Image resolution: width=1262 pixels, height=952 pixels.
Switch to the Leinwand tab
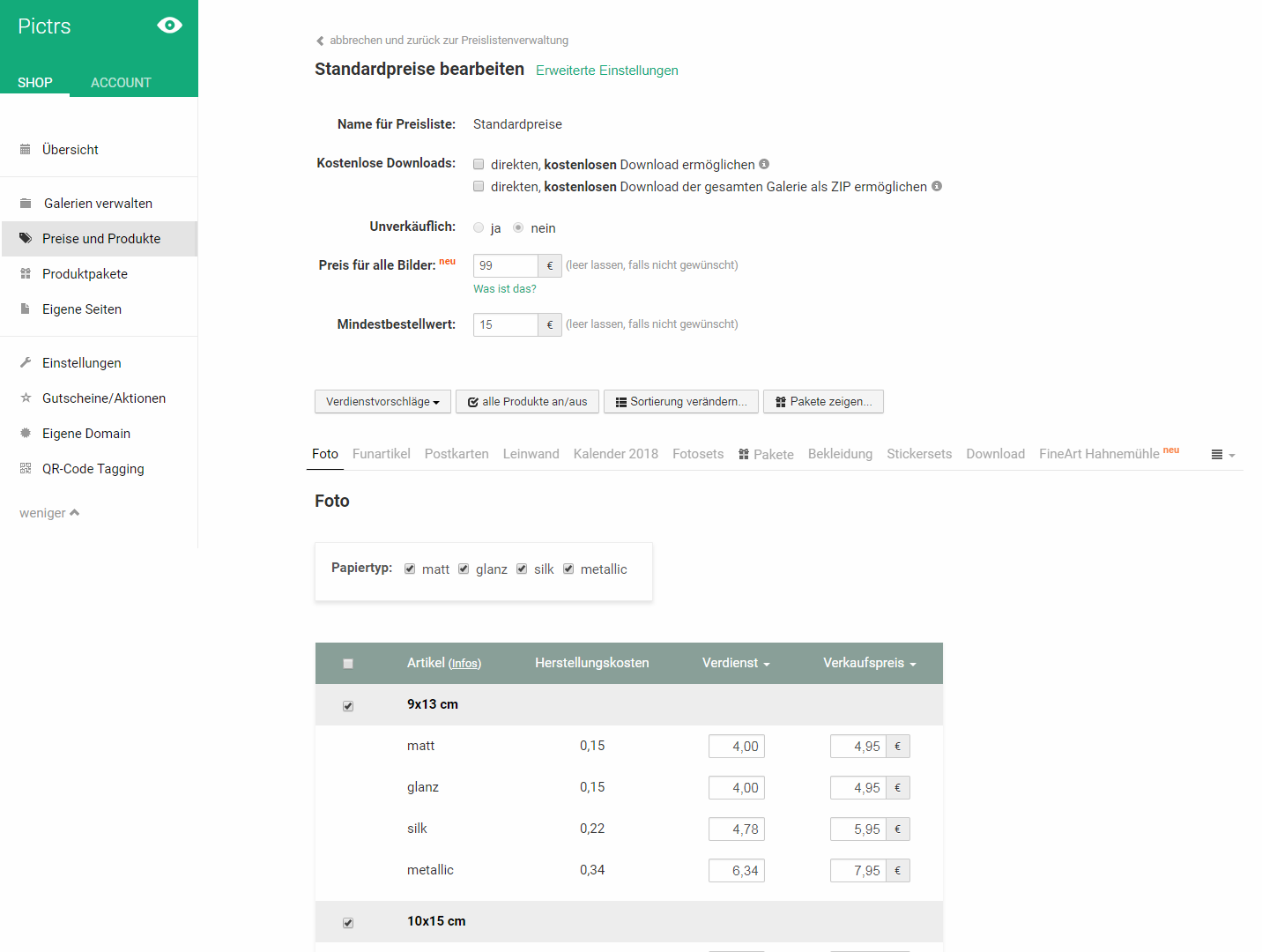click(x=531, y=454)
